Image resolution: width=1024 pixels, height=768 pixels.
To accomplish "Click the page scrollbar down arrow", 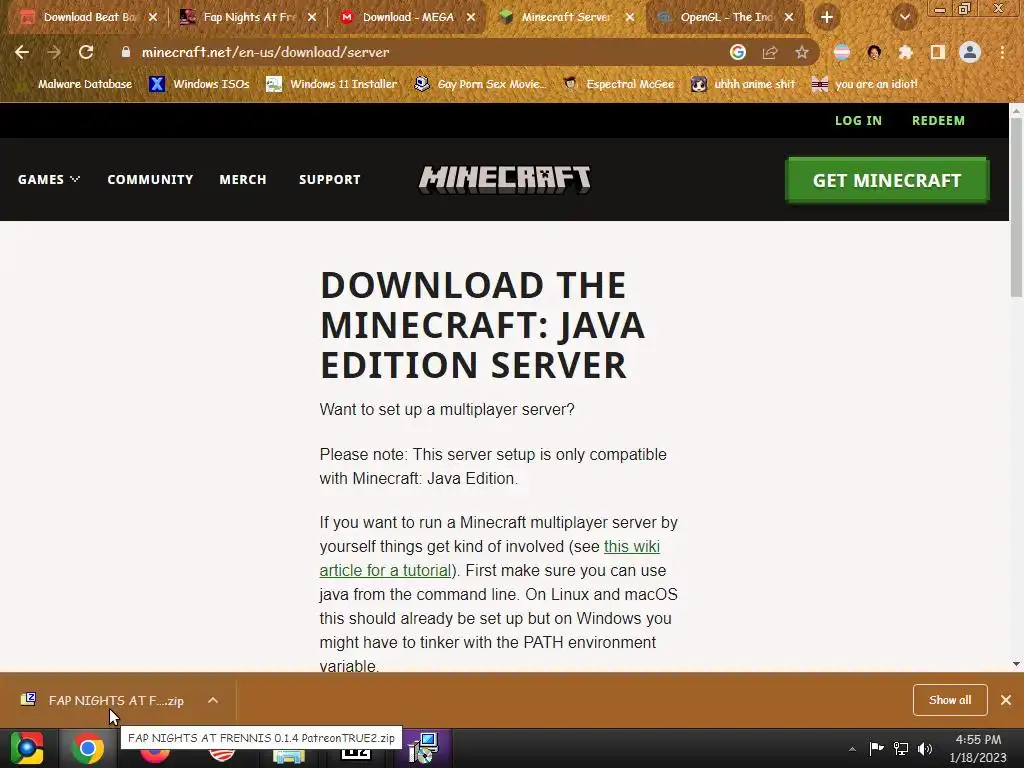I will 1016,664.
